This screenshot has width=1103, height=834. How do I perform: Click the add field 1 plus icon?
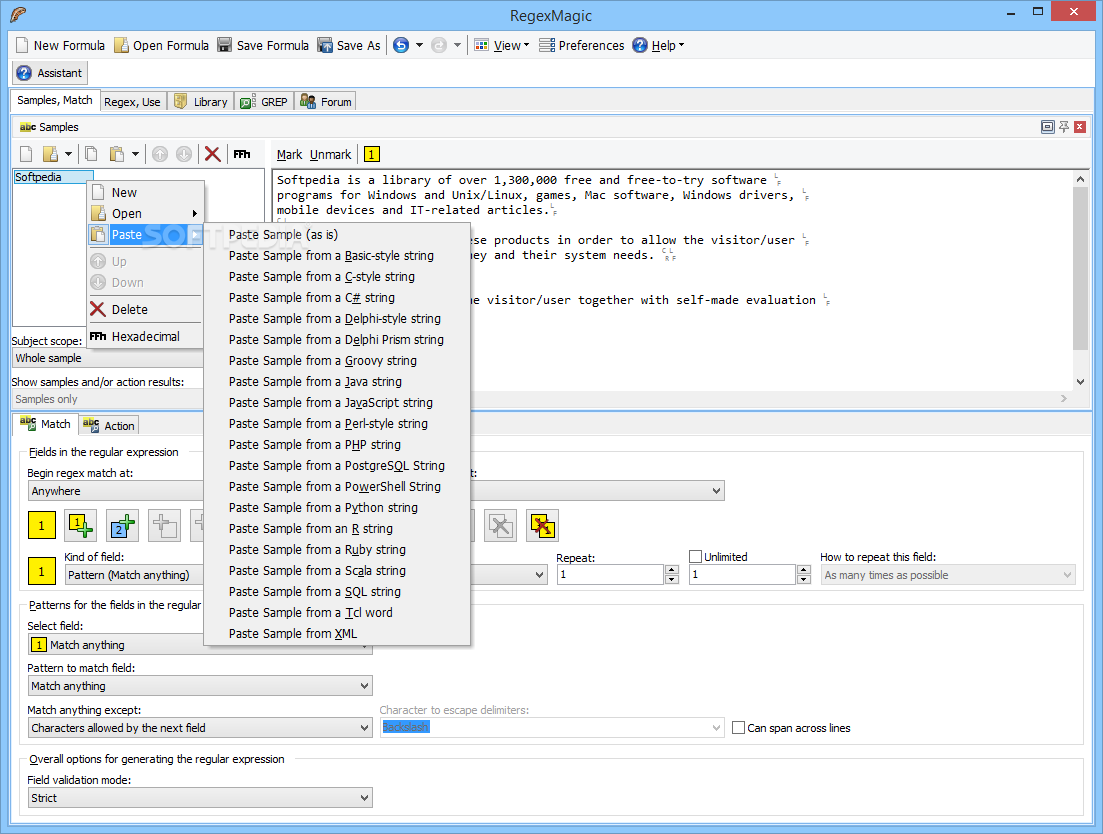click(80, 525)
